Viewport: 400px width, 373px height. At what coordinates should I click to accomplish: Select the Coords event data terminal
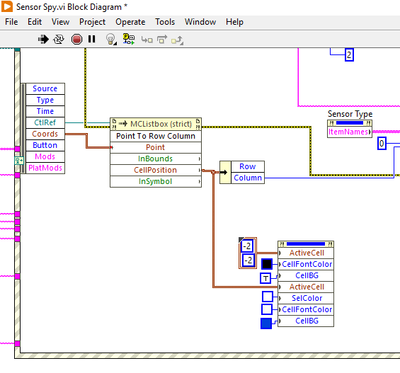tap(45, 134)
